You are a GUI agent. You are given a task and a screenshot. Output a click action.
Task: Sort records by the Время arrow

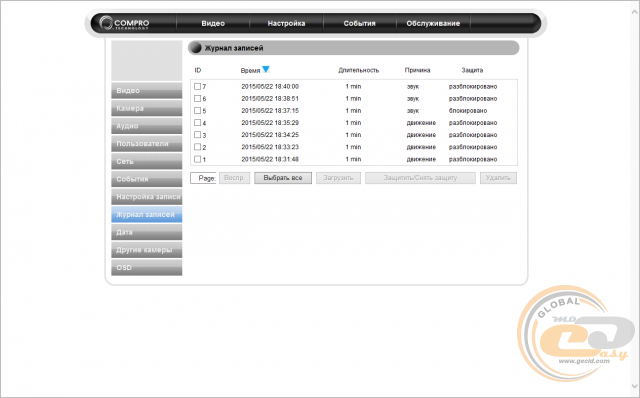[266, 69]
